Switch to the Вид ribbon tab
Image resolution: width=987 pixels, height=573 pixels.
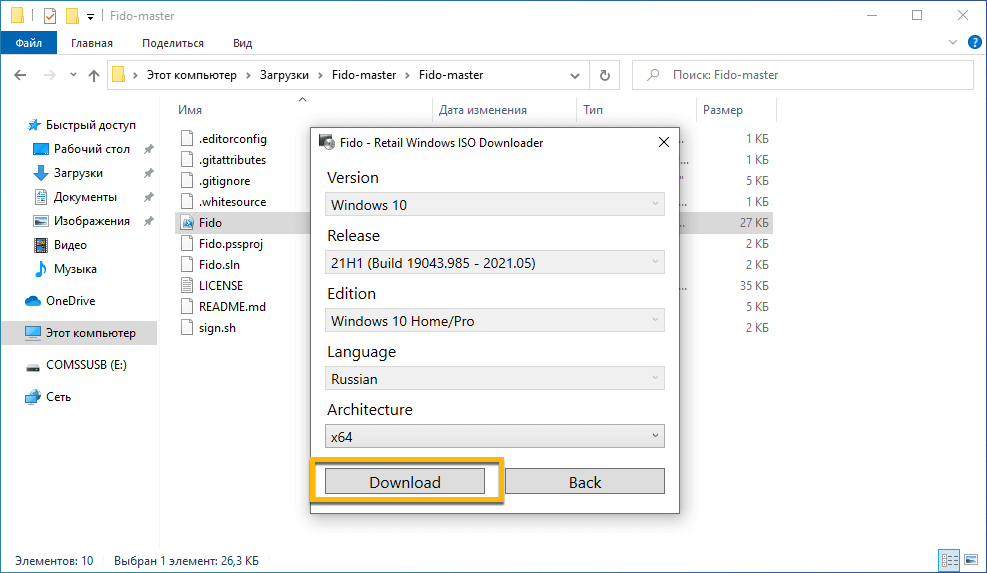242,43
